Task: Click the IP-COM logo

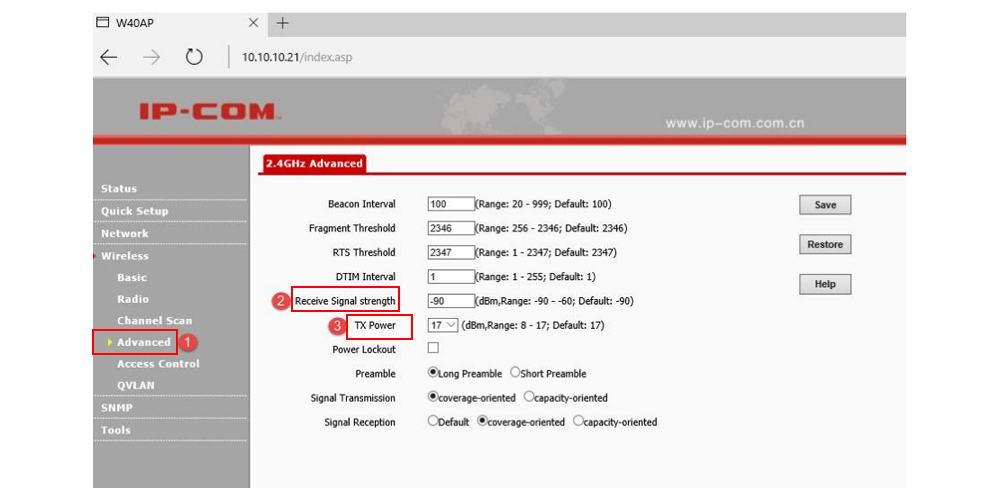Action: click(210, 111)
